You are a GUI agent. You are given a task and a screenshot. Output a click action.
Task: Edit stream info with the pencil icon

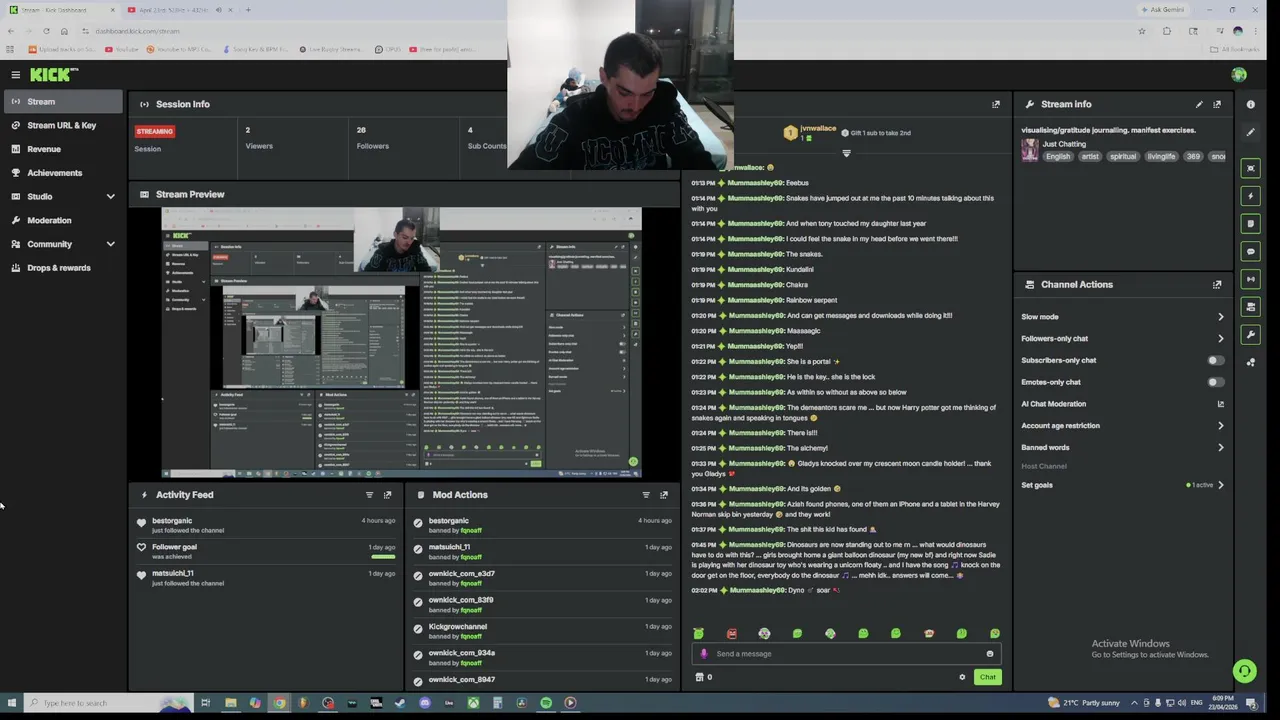(x=1199, y=104)
